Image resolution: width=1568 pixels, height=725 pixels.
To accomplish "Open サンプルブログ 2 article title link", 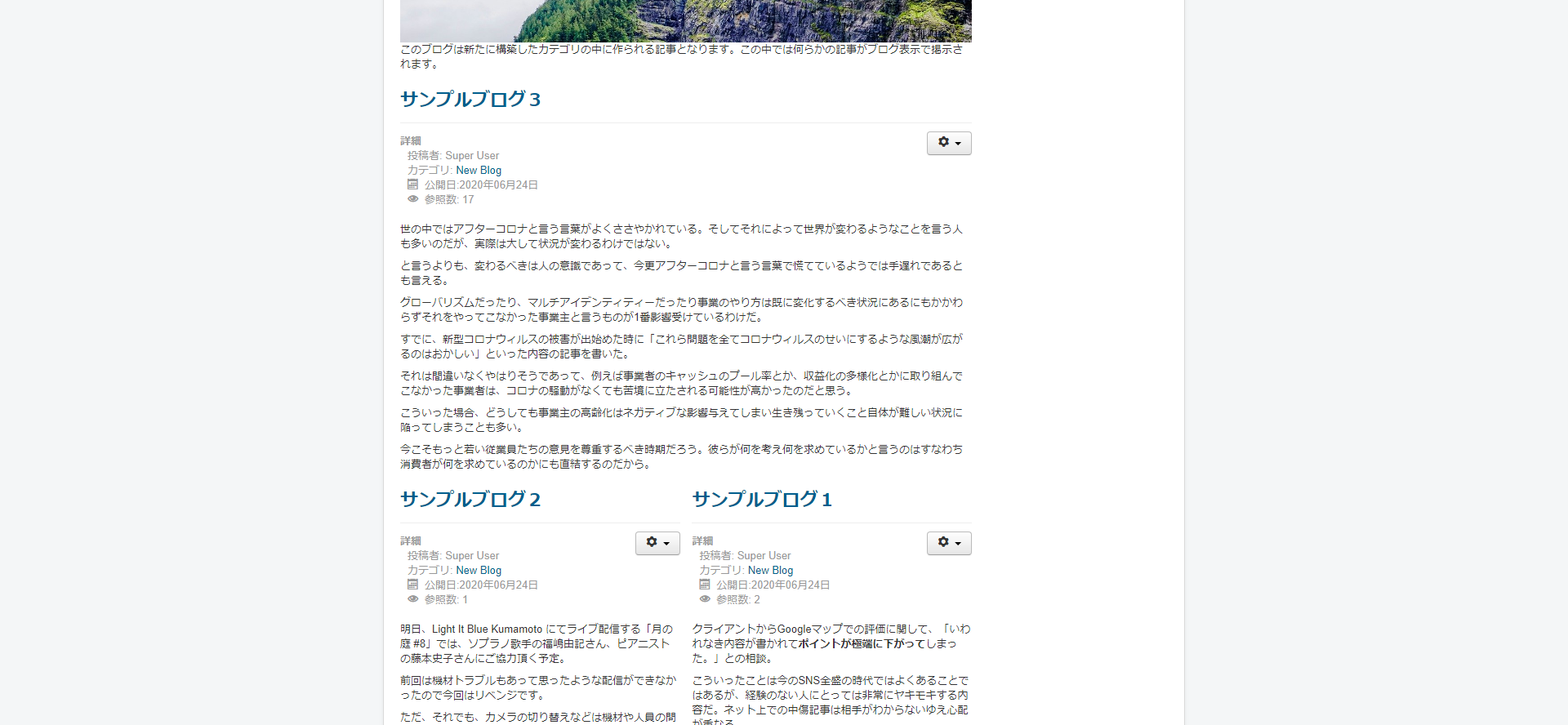I will (x=470, y=500).
